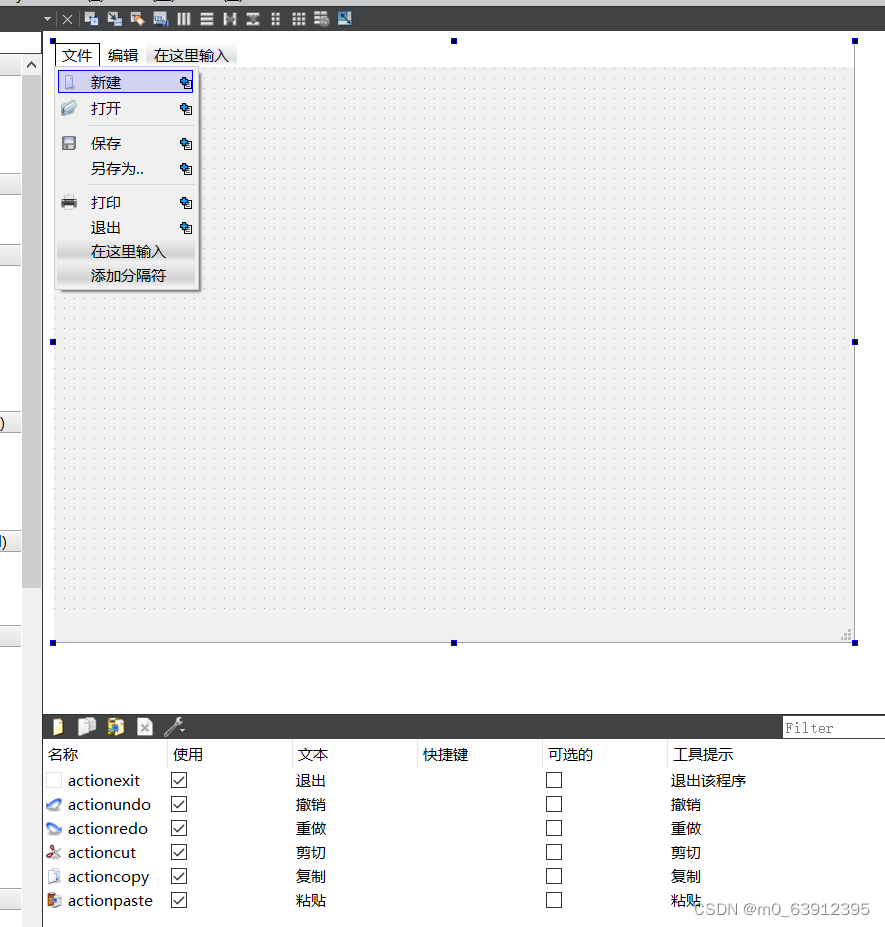885x927 pixels.
Task: Click the Lay Out Horizontally icon
Action: pos(184,18)
